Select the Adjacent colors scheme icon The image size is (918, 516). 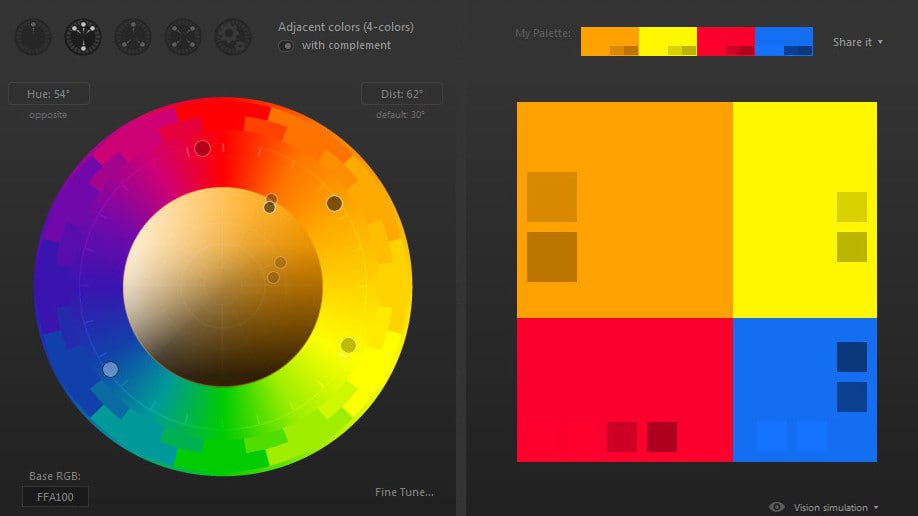click(x=83, y=37)
